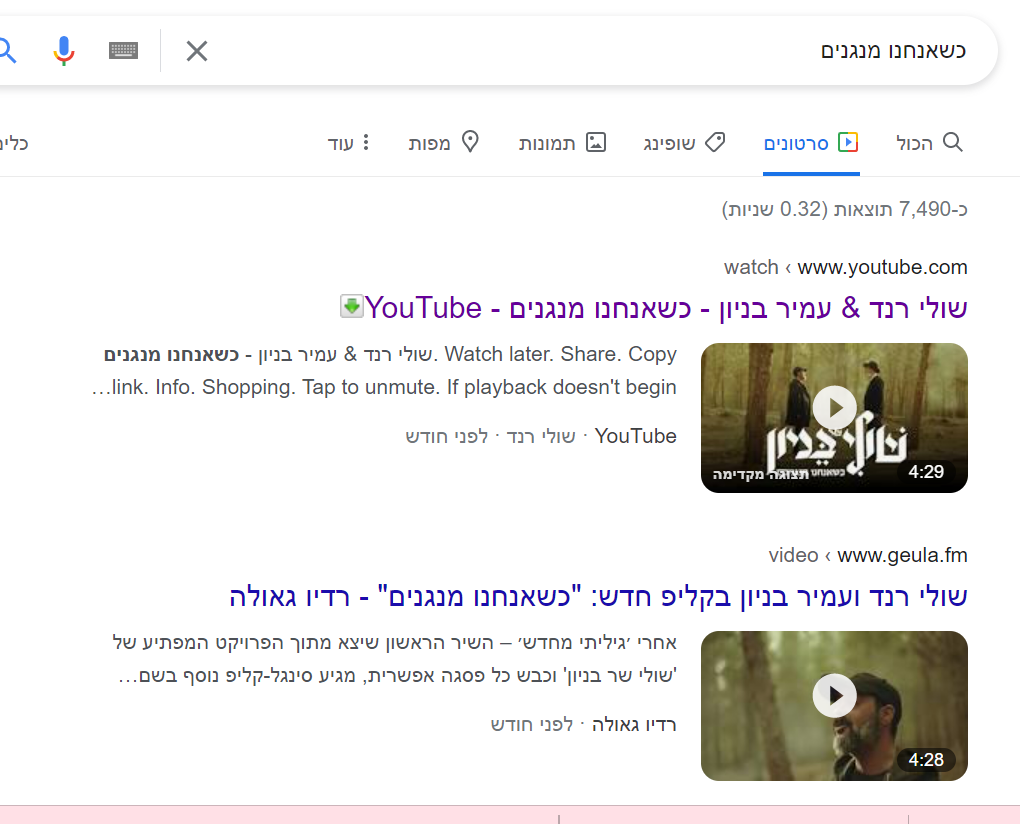Click the search magnifier icon
The width and height of the screenshot is (1020, 824).
click(x=10, y=50)
